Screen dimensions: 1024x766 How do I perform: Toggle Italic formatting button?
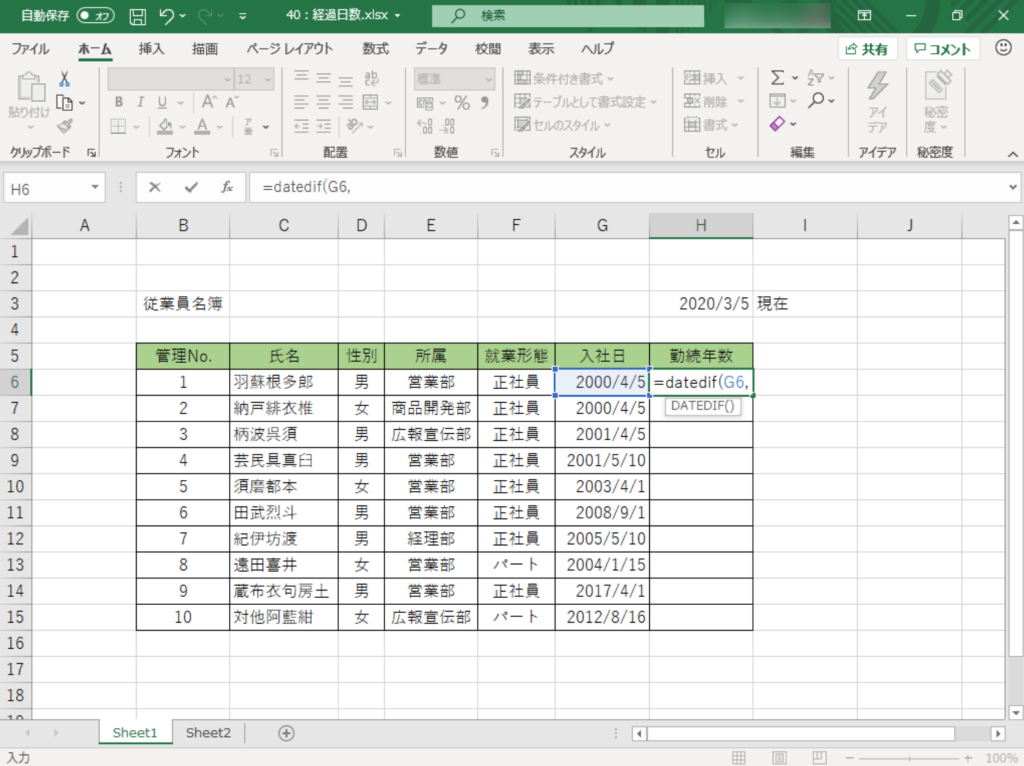[140, 101]
